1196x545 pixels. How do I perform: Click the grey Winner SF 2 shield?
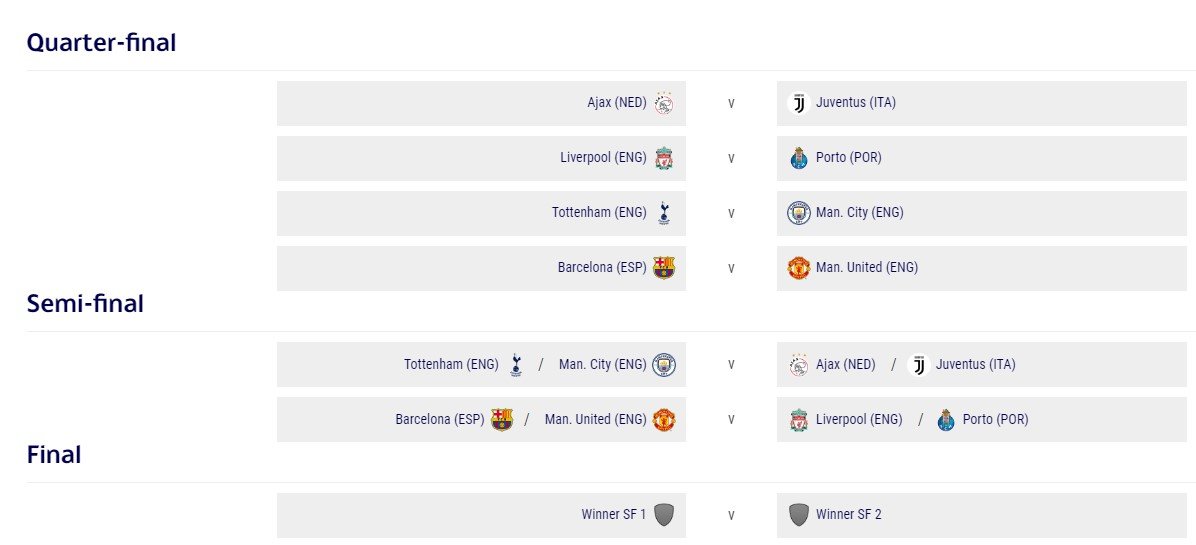click(799, 515)
